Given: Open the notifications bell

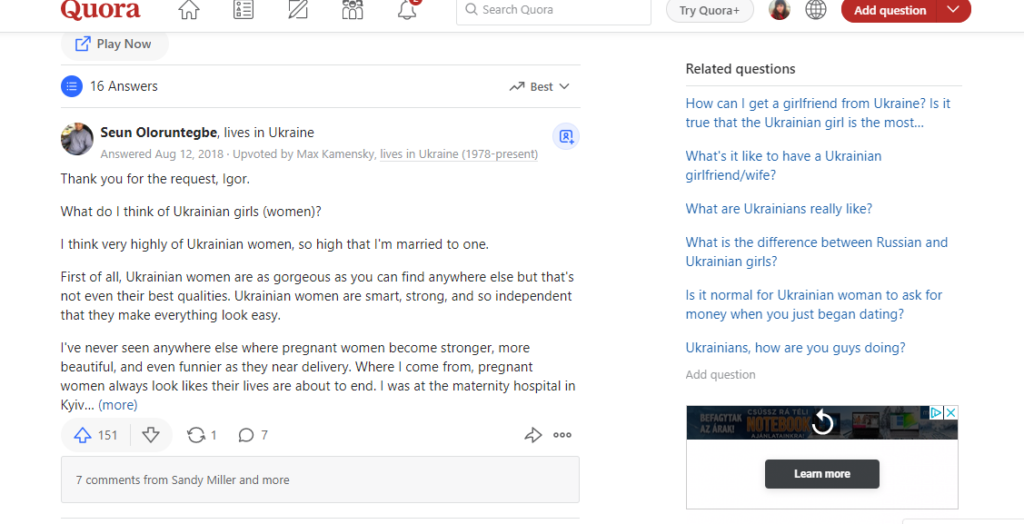Looking at the screenshot, I should (407, 11).
